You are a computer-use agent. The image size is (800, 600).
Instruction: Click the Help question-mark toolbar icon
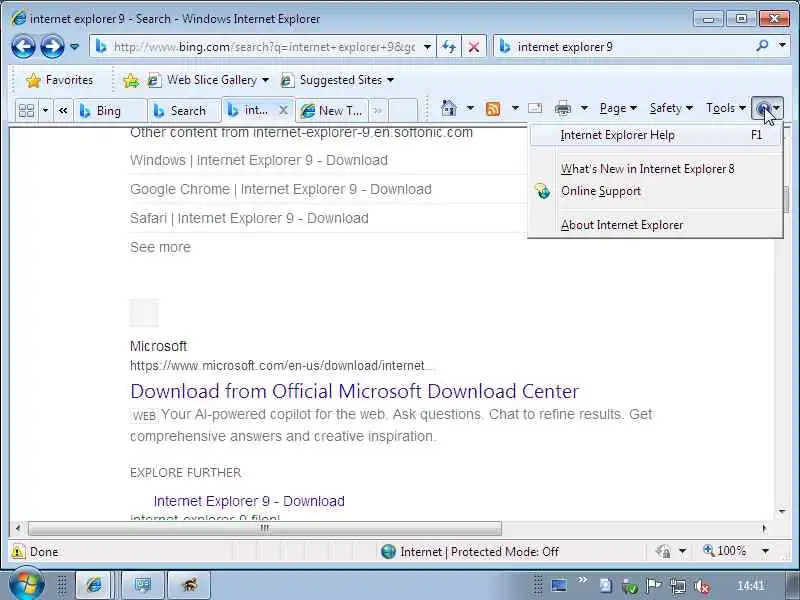point(767,108)
